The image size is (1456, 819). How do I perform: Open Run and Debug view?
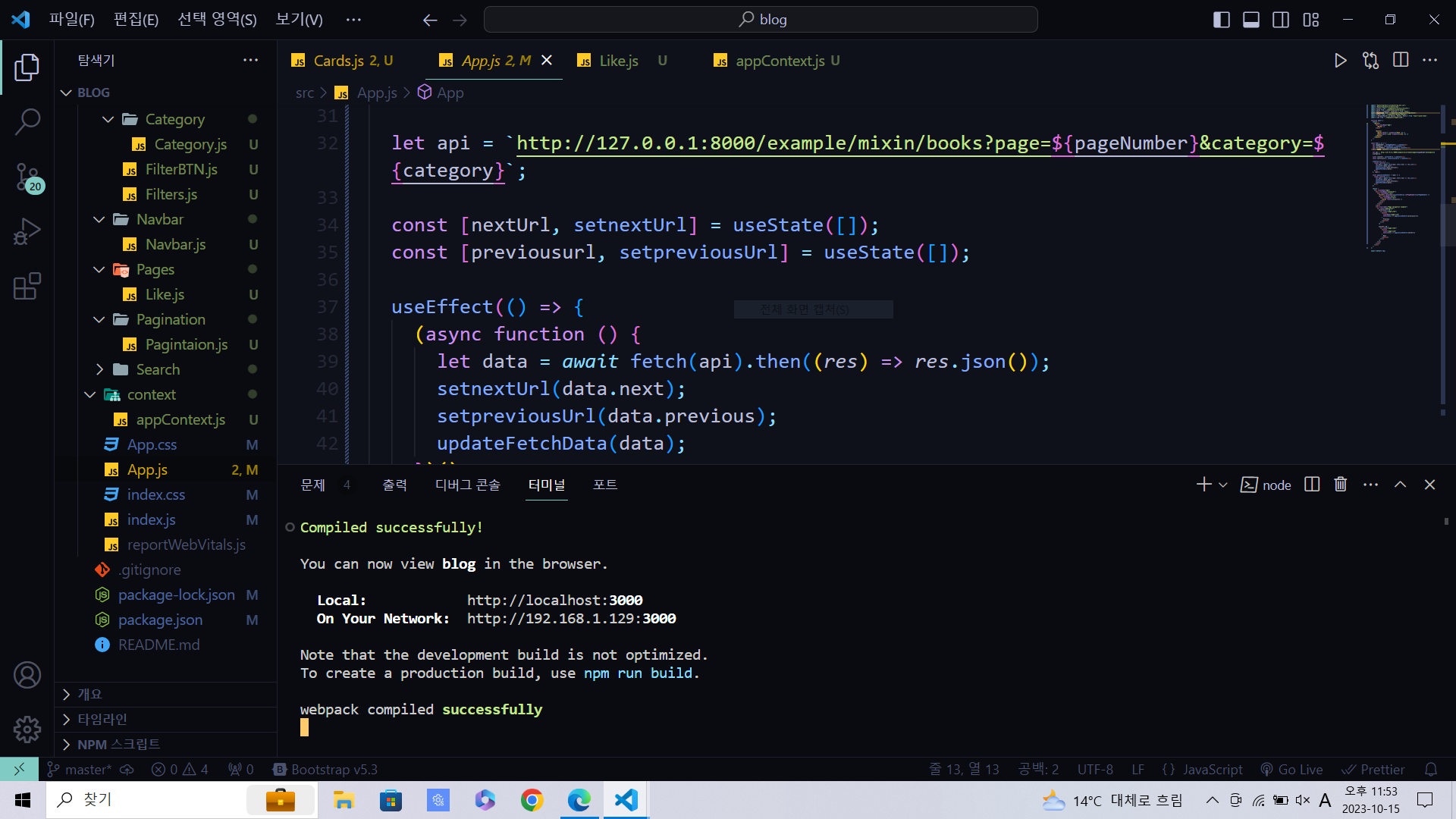coord(27,231)
